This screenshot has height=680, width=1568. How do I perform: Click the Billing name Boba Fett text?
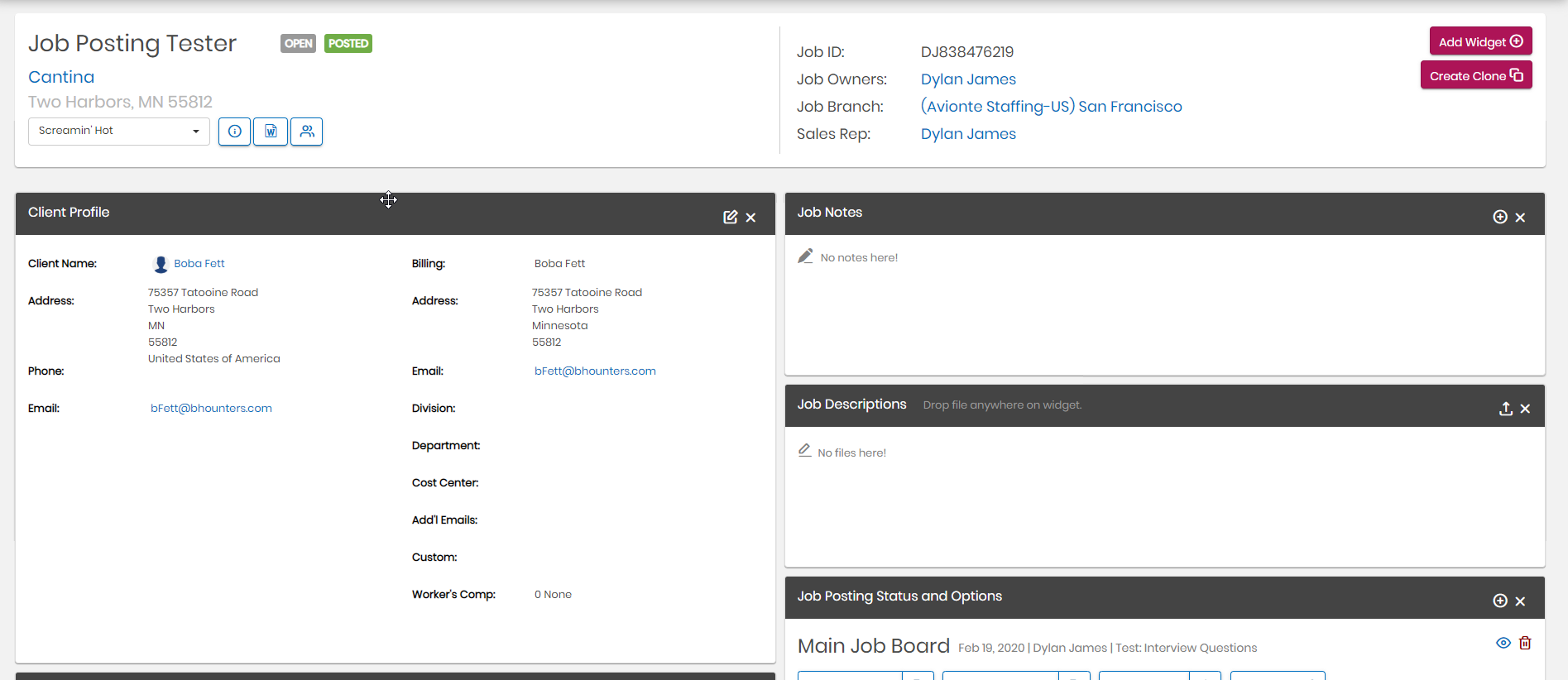[x=559, y=264]
